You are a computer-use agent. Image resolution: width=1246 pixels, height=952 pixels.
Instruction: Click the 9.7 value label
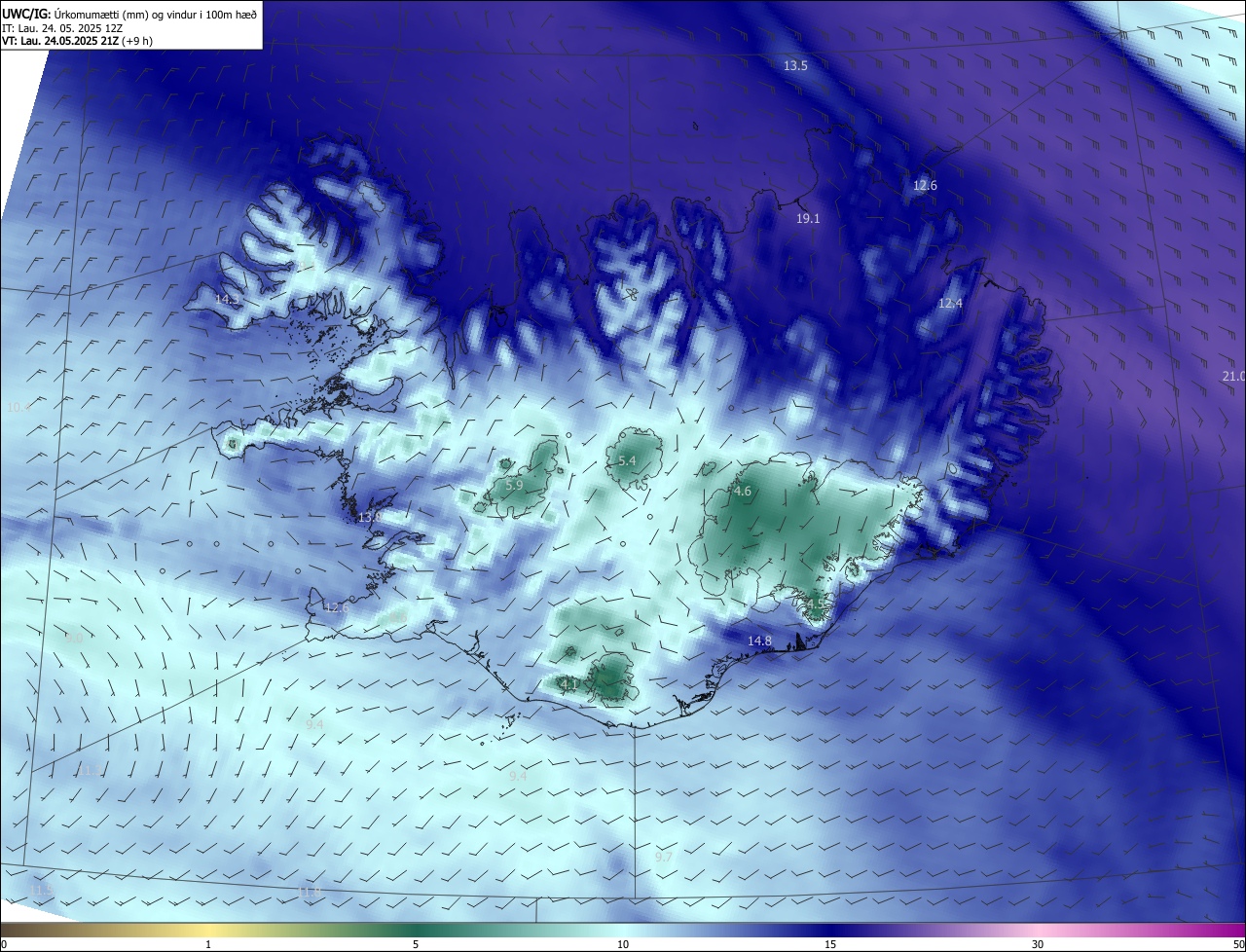tap(664, 857)
